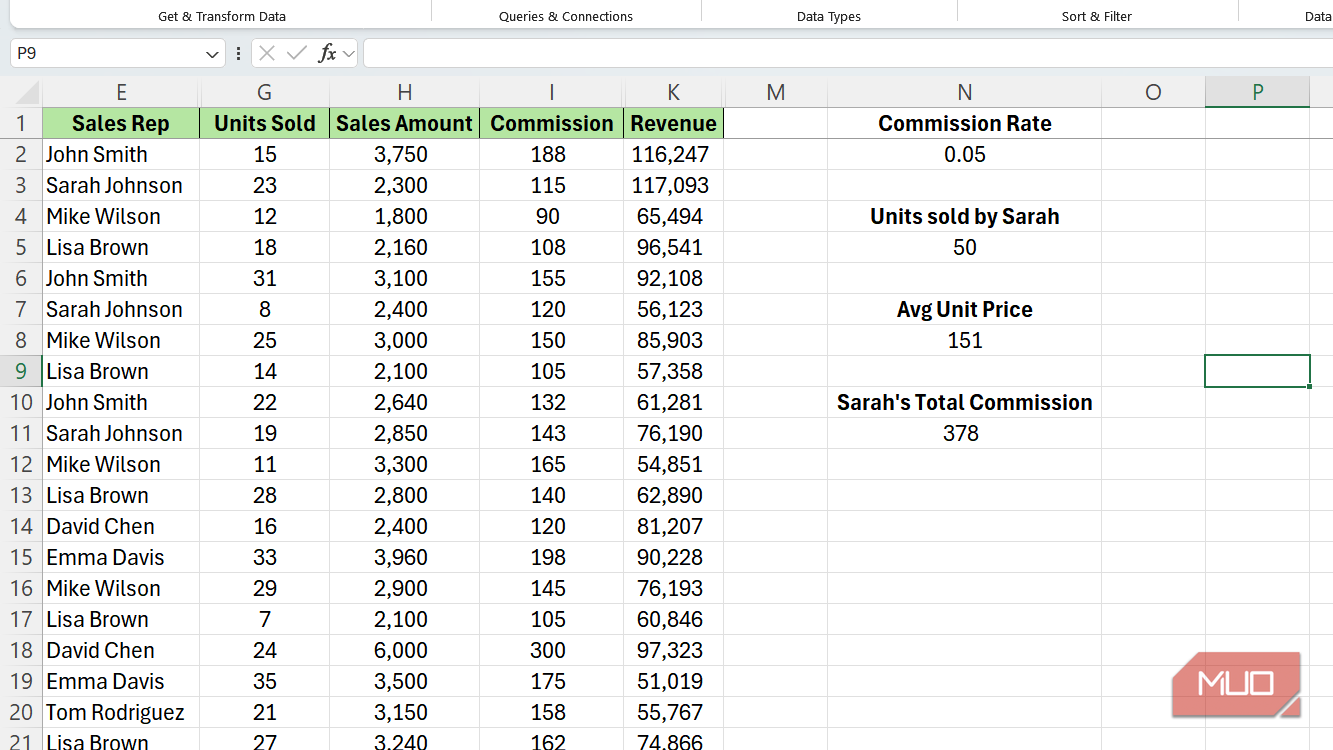1333x750 pixels.
Task: Select the revenue cell showing 116,247
Action: [x=673, y=155]
